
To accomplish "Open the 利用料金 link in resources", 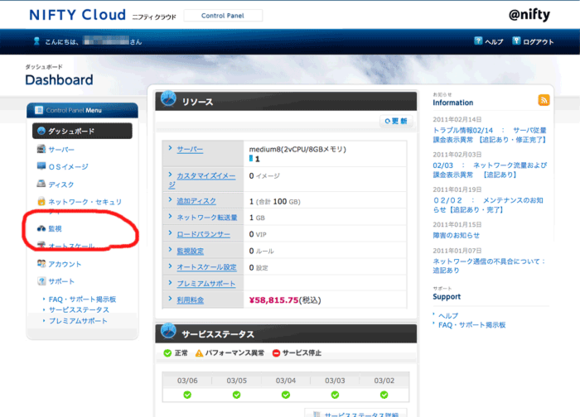I will pos(190,300).
